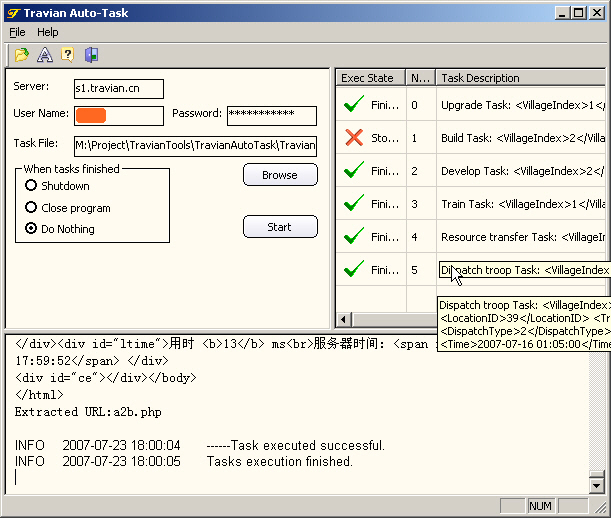Click 'Extracted URL:a2b.php' log line
Screen dimensions: 611x518
coord(88,412)
